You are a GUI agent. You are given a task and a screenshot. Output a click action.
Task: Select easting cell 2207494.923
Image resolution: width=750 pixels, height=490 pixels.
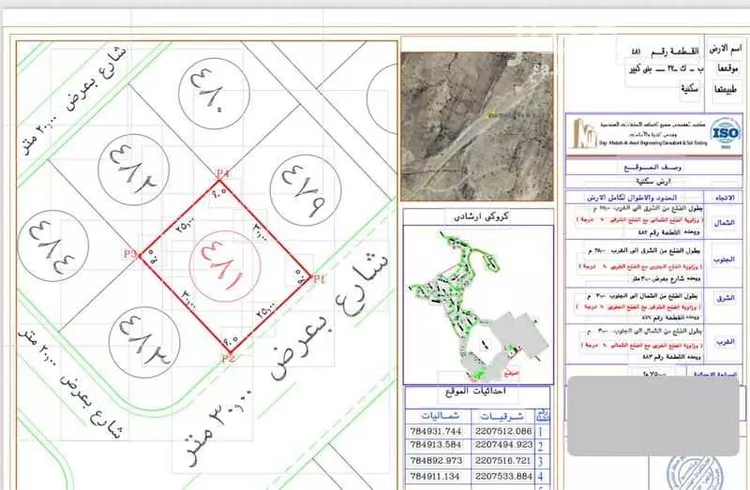[x=504, y=445]
